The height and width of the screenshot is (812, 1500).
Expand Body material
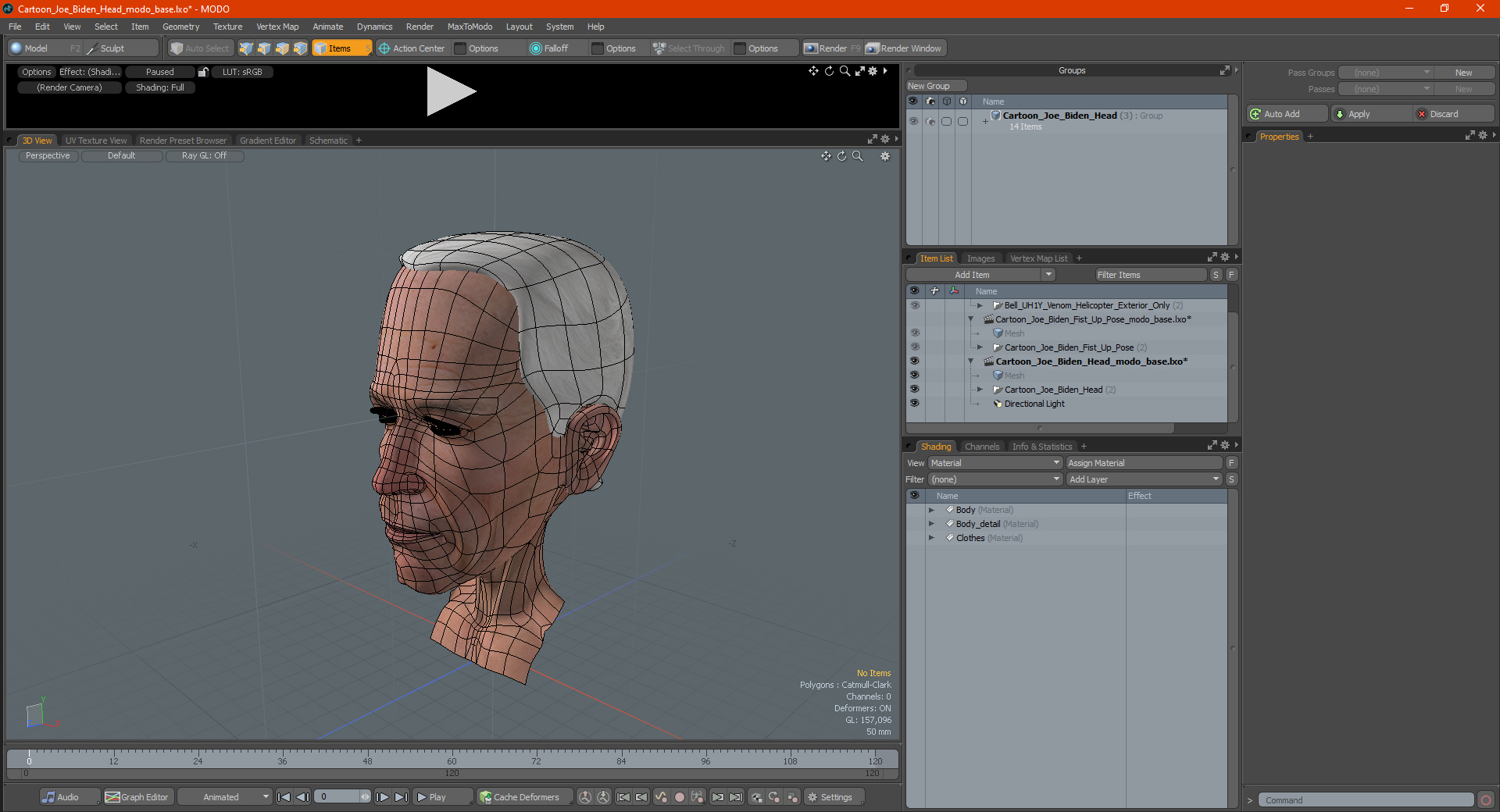click(x=931, y=510)
